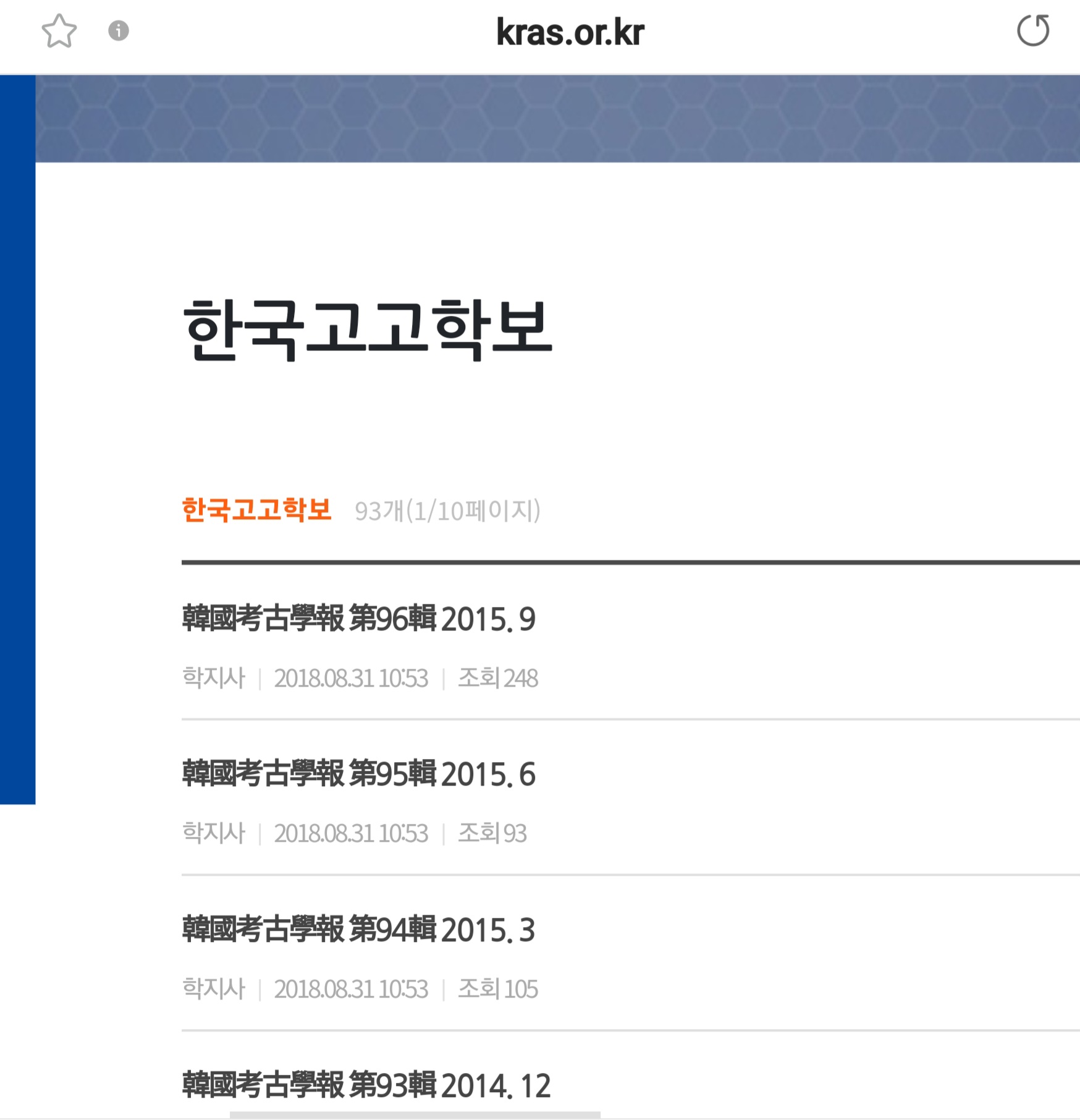1080x1120 pixels.
Task: Open 韓國考古學報 第95輯 2015. 6 post
Action: (x=359, y=774)
